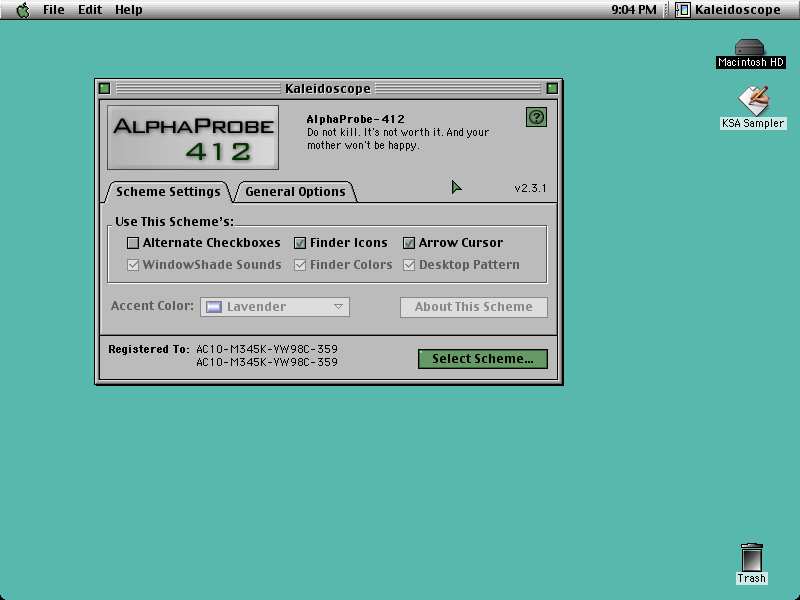
Task: Toggle the Arrow Cursor checkbox
Action: (409, 243)
